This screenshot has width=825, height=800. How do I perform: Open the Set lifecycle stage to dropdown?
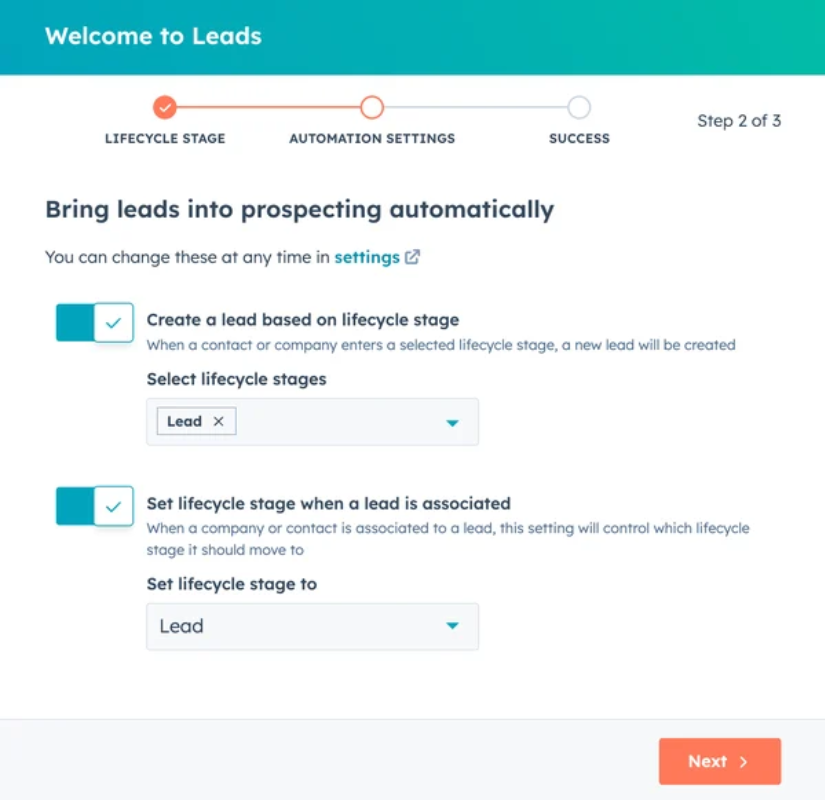pos(452,626)
